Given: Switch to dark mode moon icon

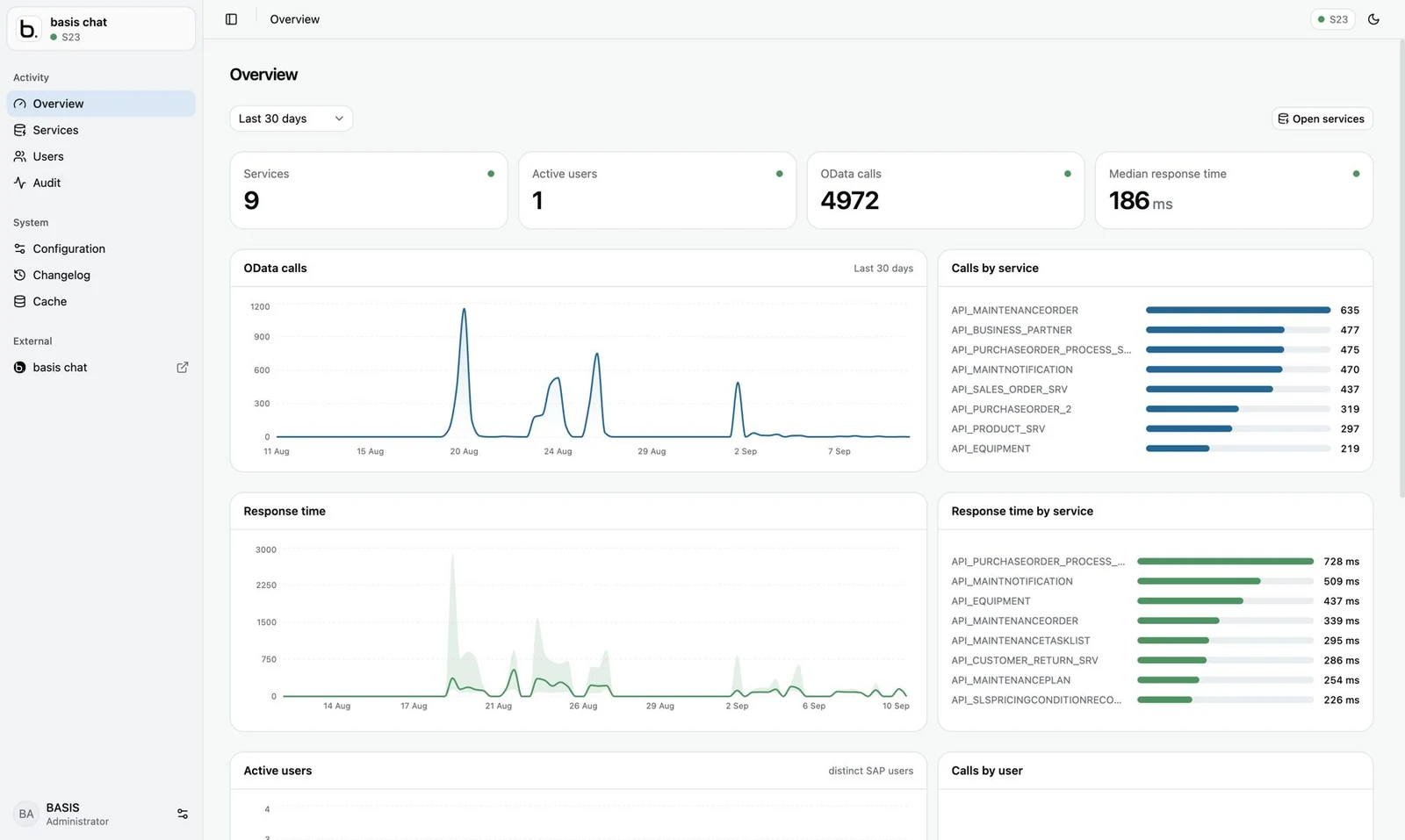Looking at the screenshot, I should click(1373, 19).
